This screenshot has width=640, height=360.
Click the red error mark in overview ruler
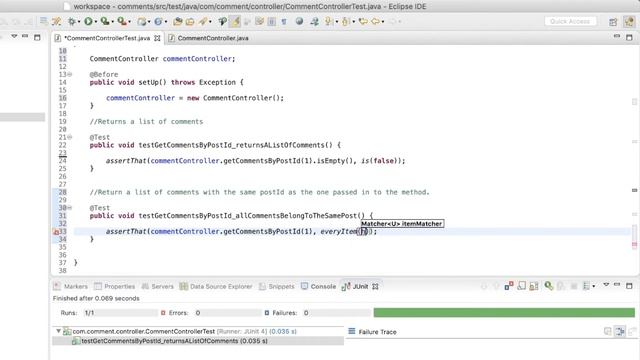[634, 244]
